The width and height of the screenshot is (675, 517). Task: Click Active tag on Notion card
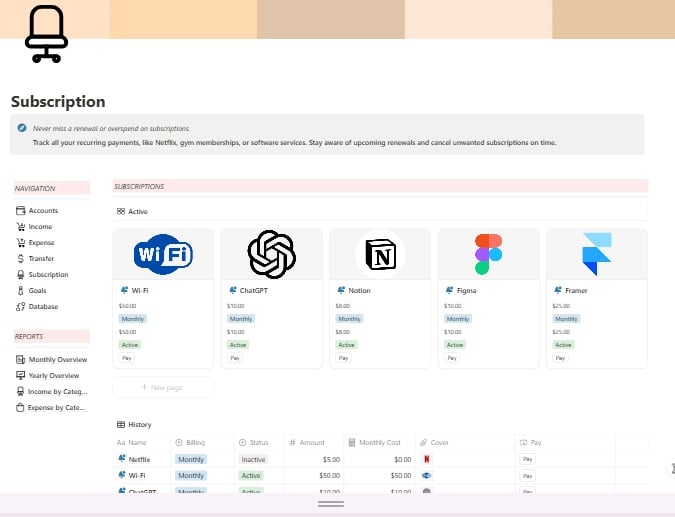click(346, 345)
